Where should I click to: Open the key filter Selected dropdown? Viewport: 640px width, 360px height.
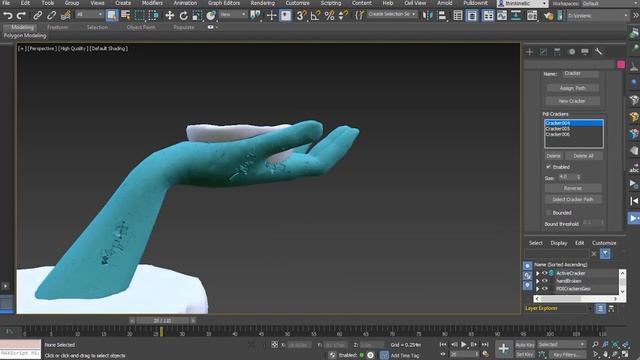click(561, 345)
